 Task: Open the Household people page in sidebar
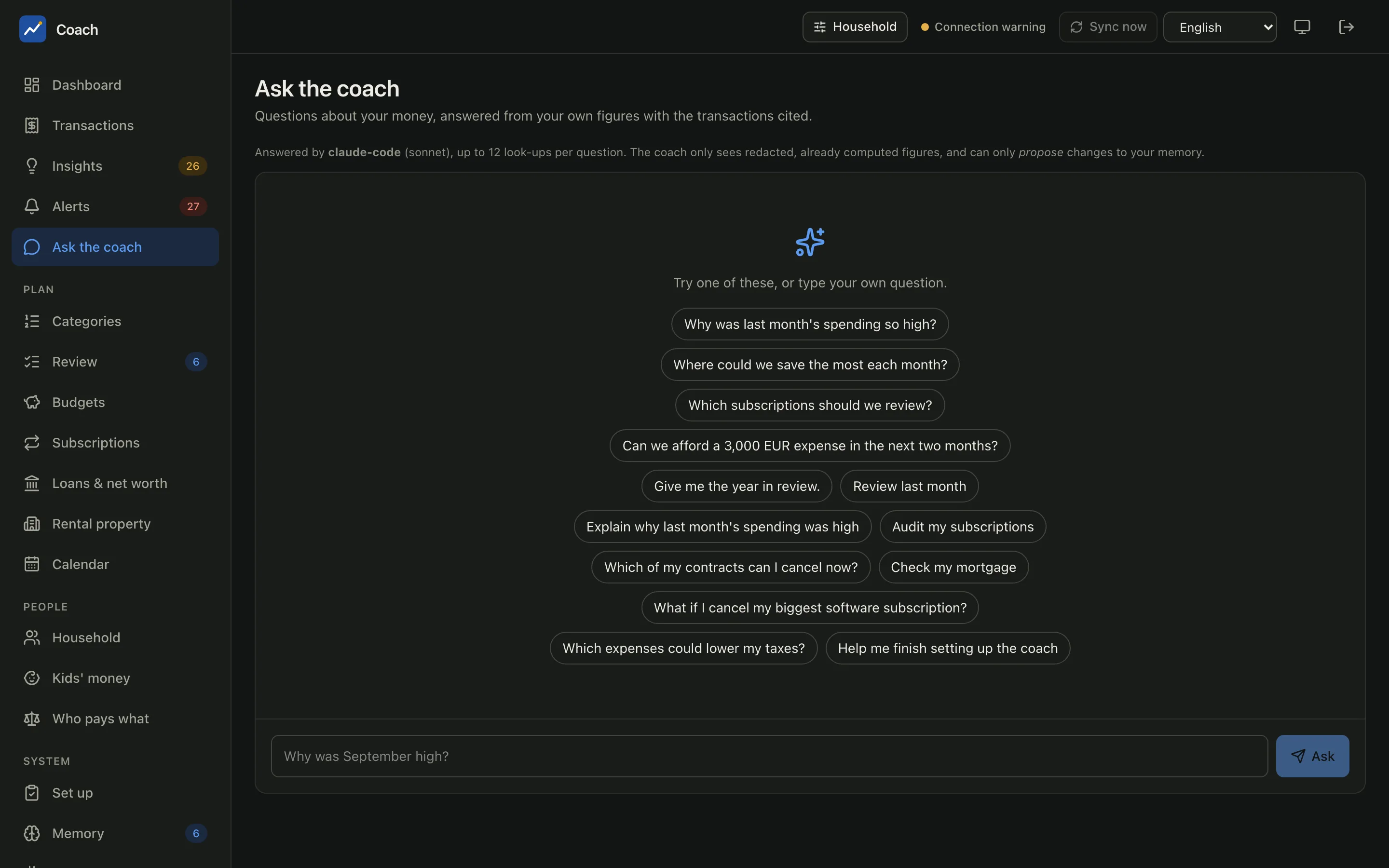(x=115, y=637)
